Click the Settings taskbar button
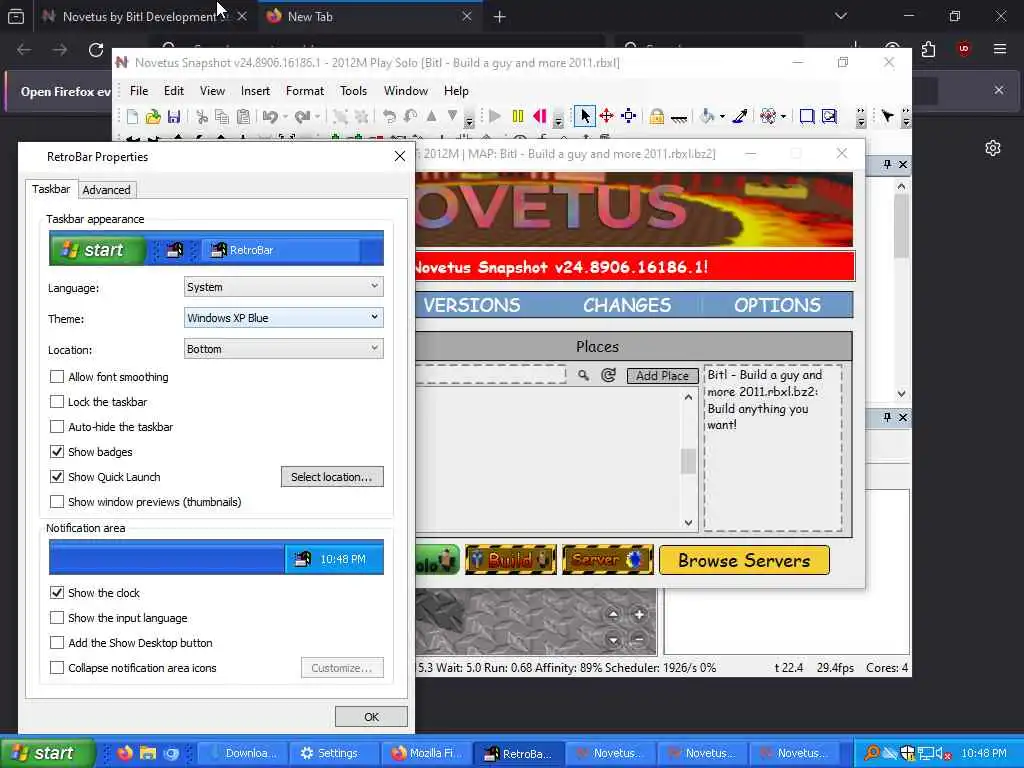The image size is (1024, 768). tap(334, 753)
